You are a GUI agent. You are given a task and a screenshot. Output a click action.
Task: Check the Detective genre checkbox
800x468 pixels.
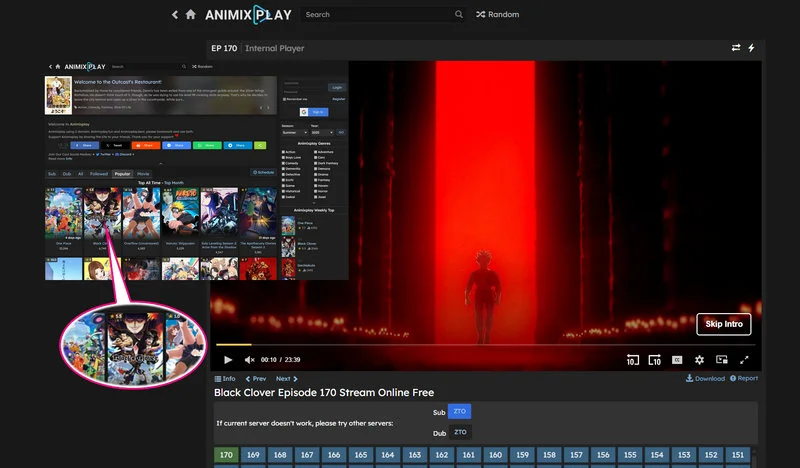pos(284,175)
